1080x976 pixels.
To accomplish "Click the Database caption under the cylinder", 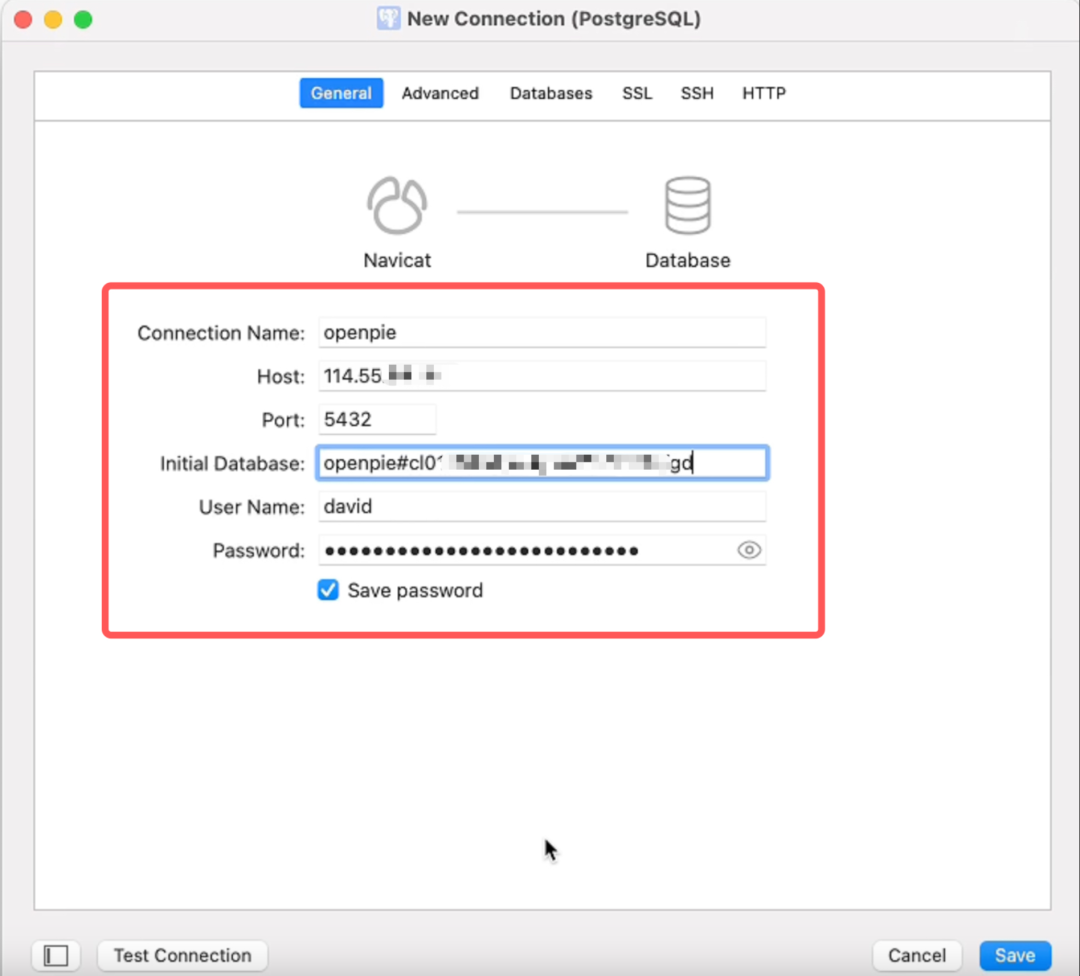I will coord(687,260).
